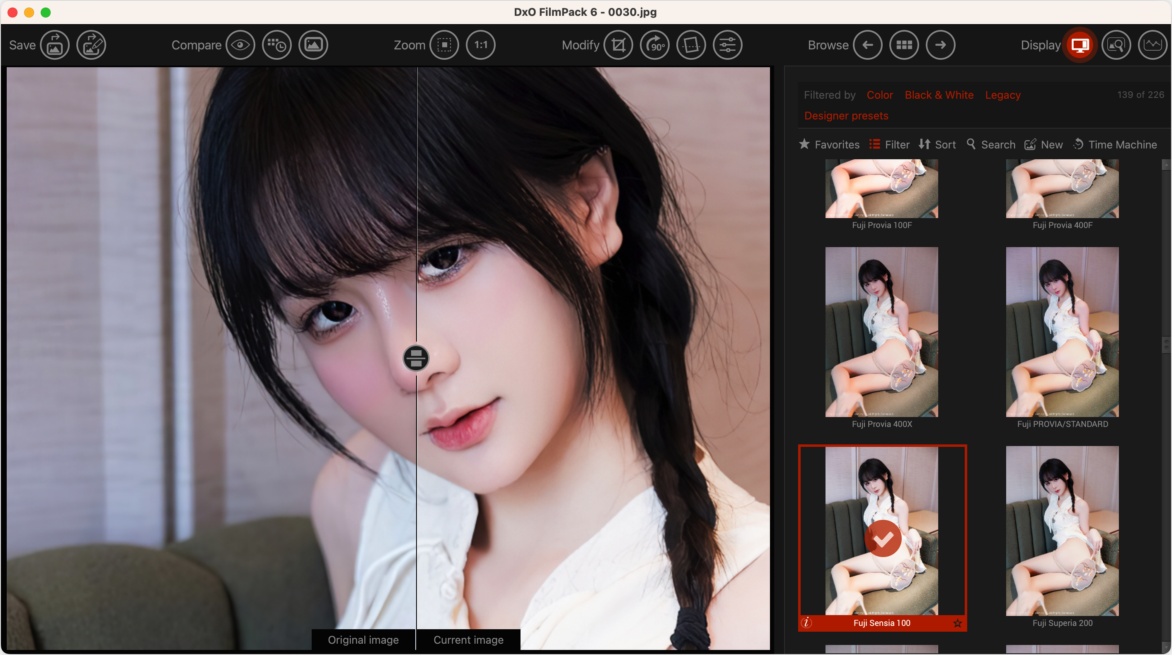The height and width of the screenshot is (655, 1172).
Task: Set zoom to 1:1
Action: point(481,45)
